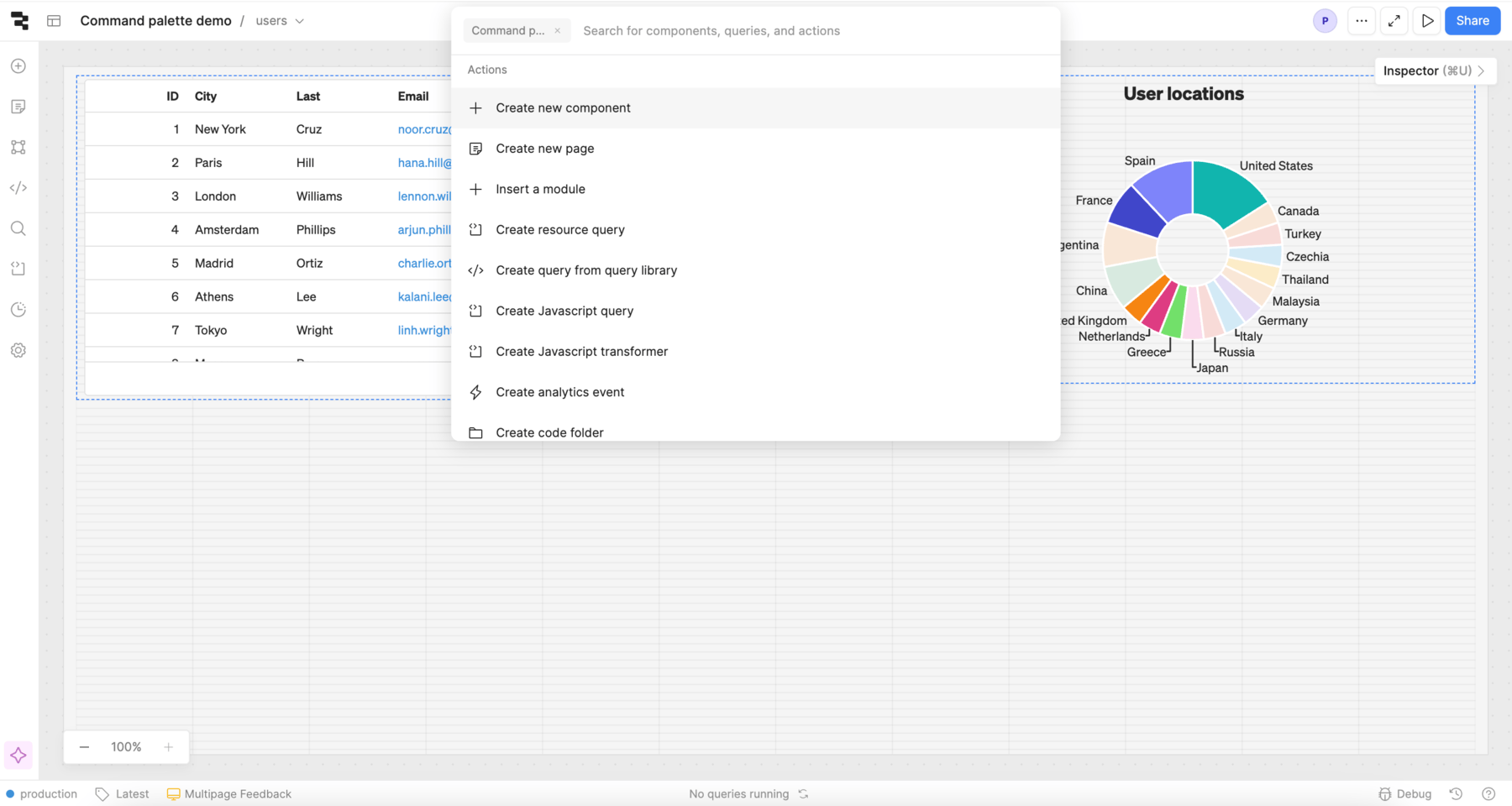Open the Search sidebar icon

[18, 228]
